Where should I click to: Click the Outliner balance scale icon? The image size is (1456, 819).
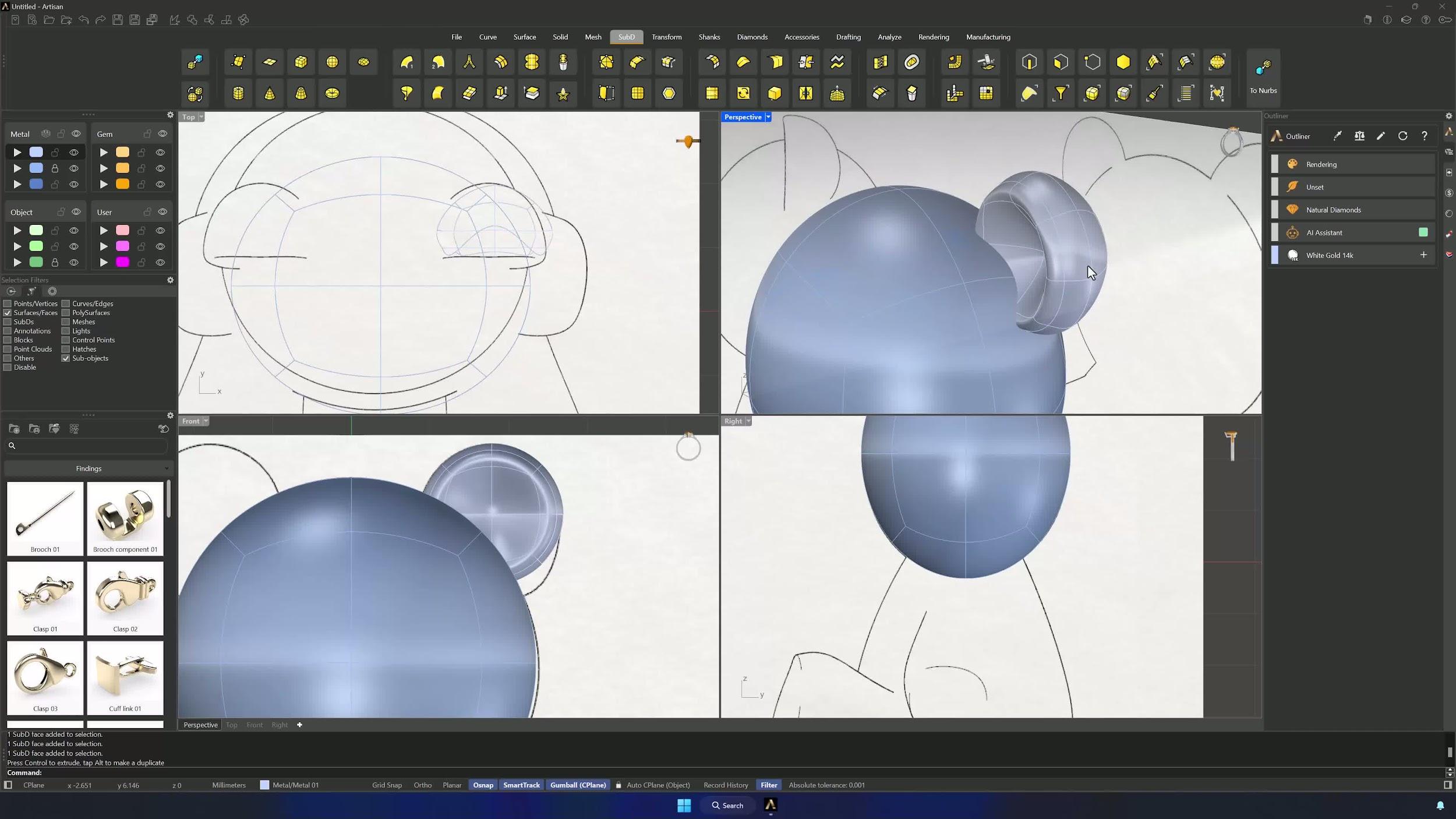coord(1359,136)
